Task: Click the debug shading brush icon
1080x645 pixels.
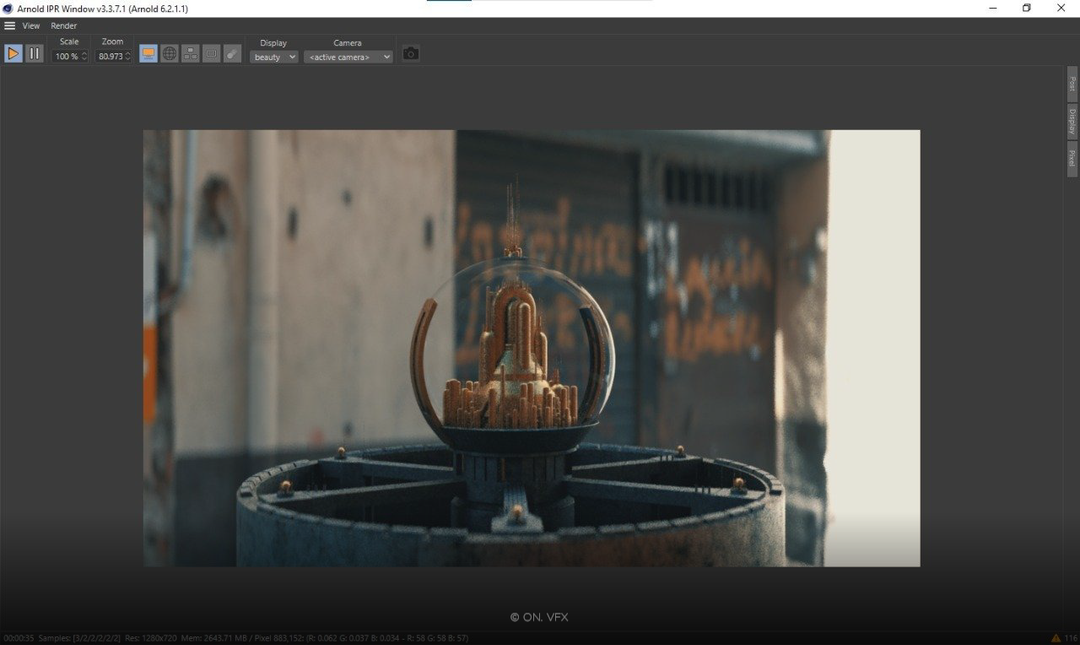Action: pos(232,53)
